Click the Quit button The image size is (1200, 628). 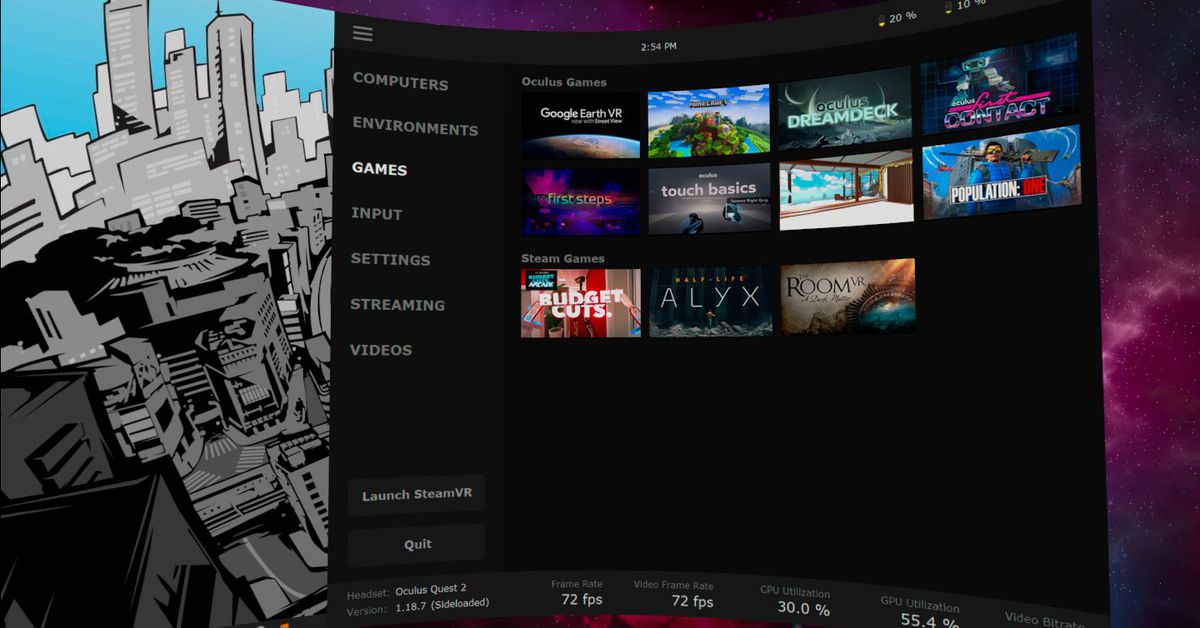[417, 544]
